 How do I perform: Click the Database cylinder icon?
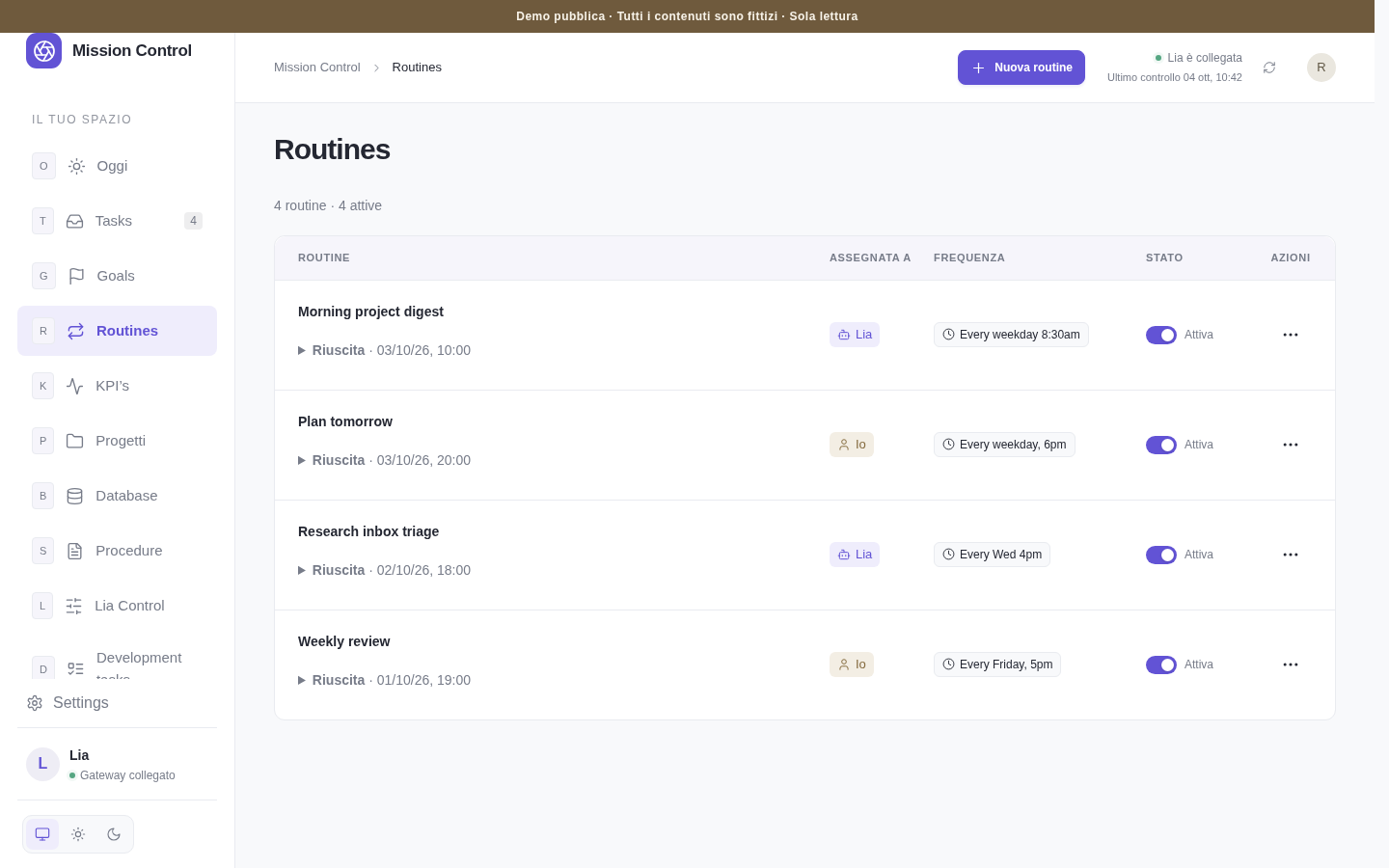tap(74, 496)
